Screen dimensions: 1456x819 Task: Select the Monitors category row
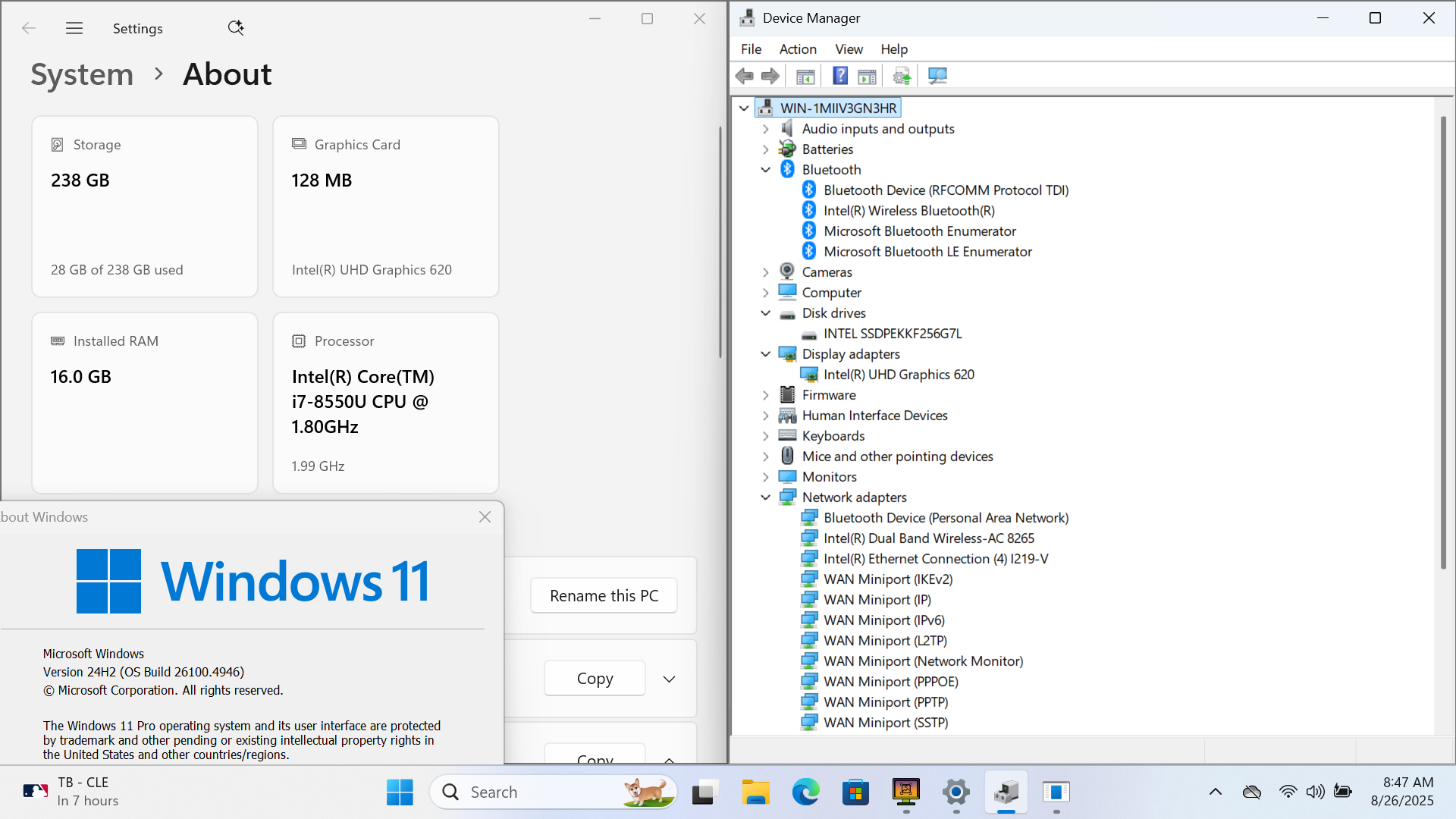pyautogui.click(x=829, y=477)
